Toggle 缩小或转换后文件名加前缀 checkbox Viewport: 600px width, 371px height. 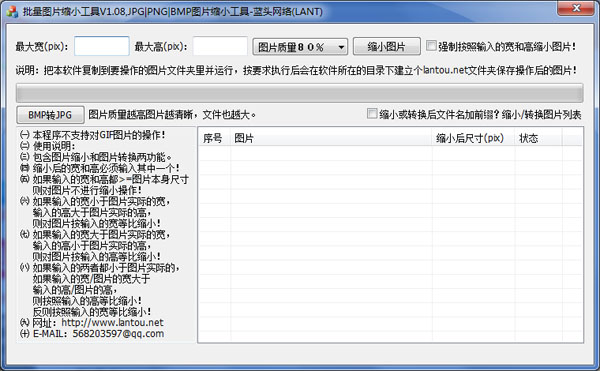(372, 113)
